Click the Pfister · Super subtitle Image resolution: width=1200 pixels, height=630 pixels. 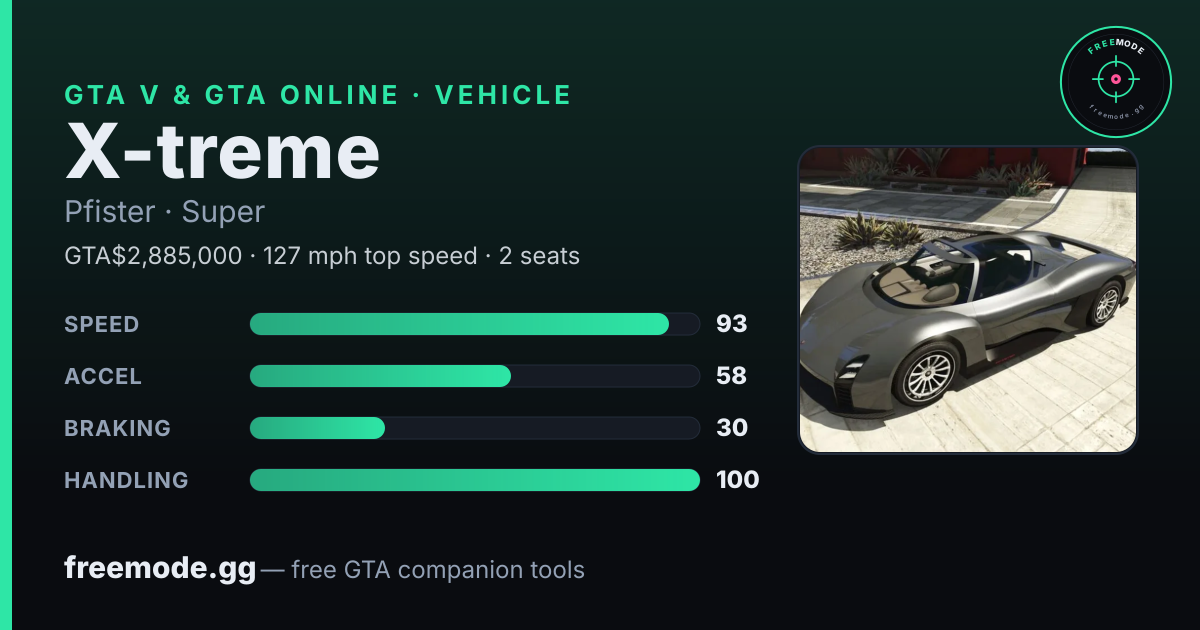[x=164, y=212]
